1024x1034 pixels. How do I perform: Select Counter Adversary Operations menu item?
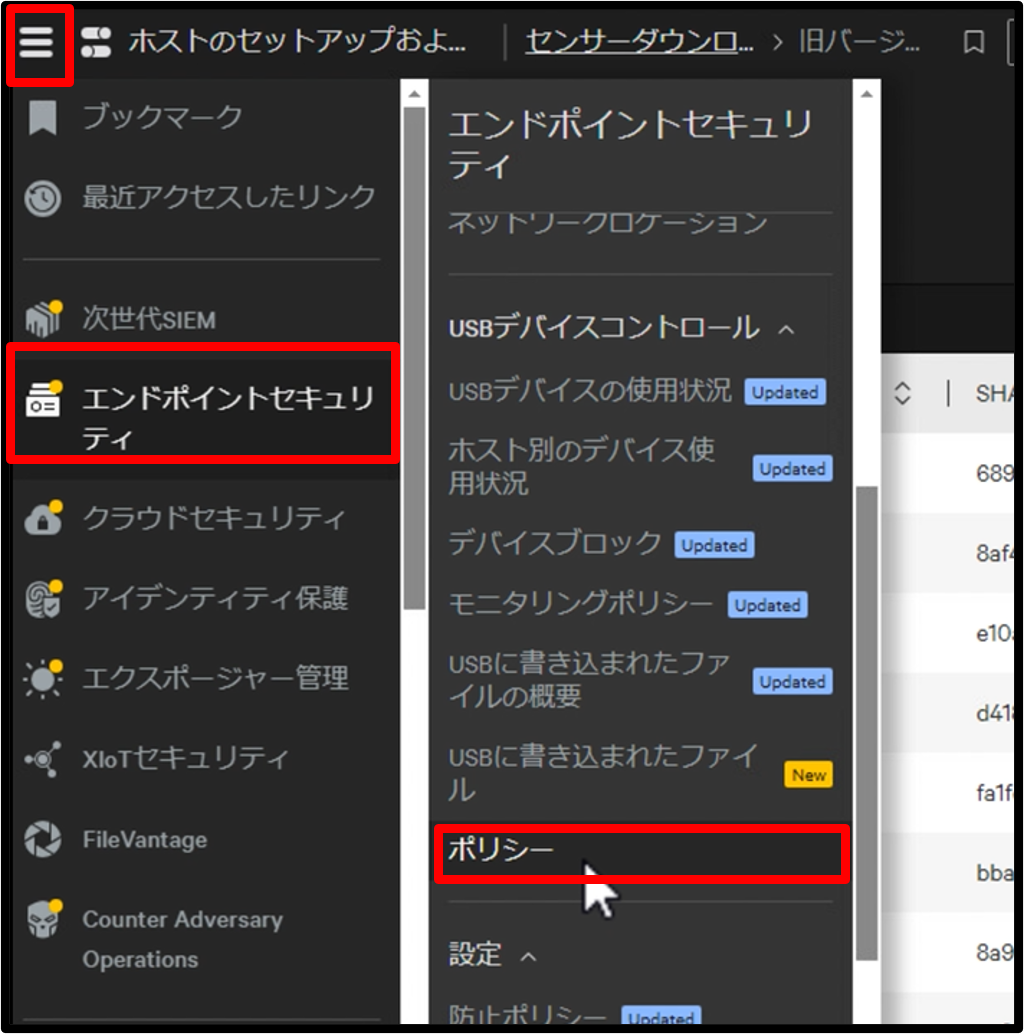183,939
